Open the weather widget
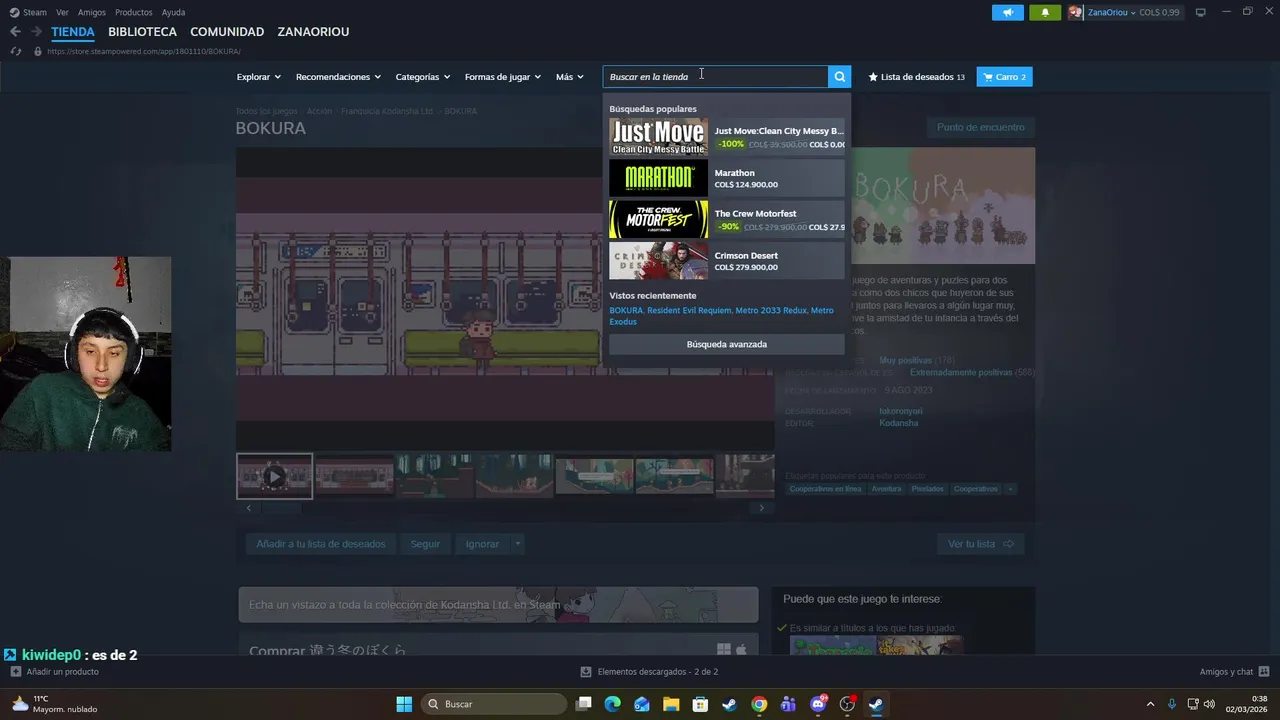The image size is (1280, 720). coord(53,704)
